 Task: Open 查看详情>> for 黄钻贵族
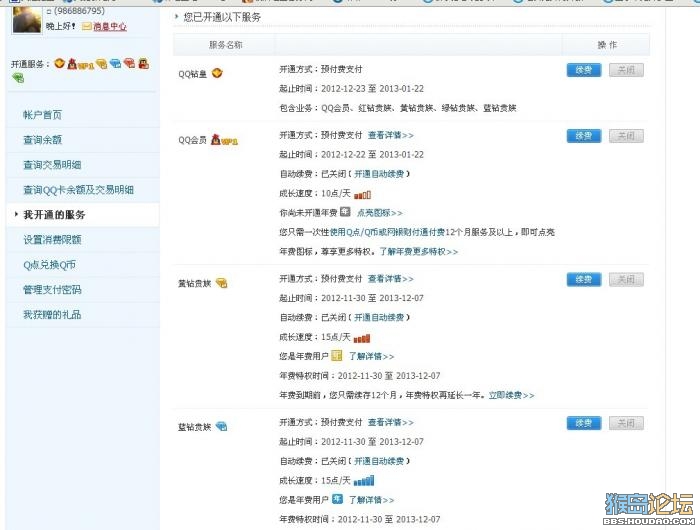391,279
